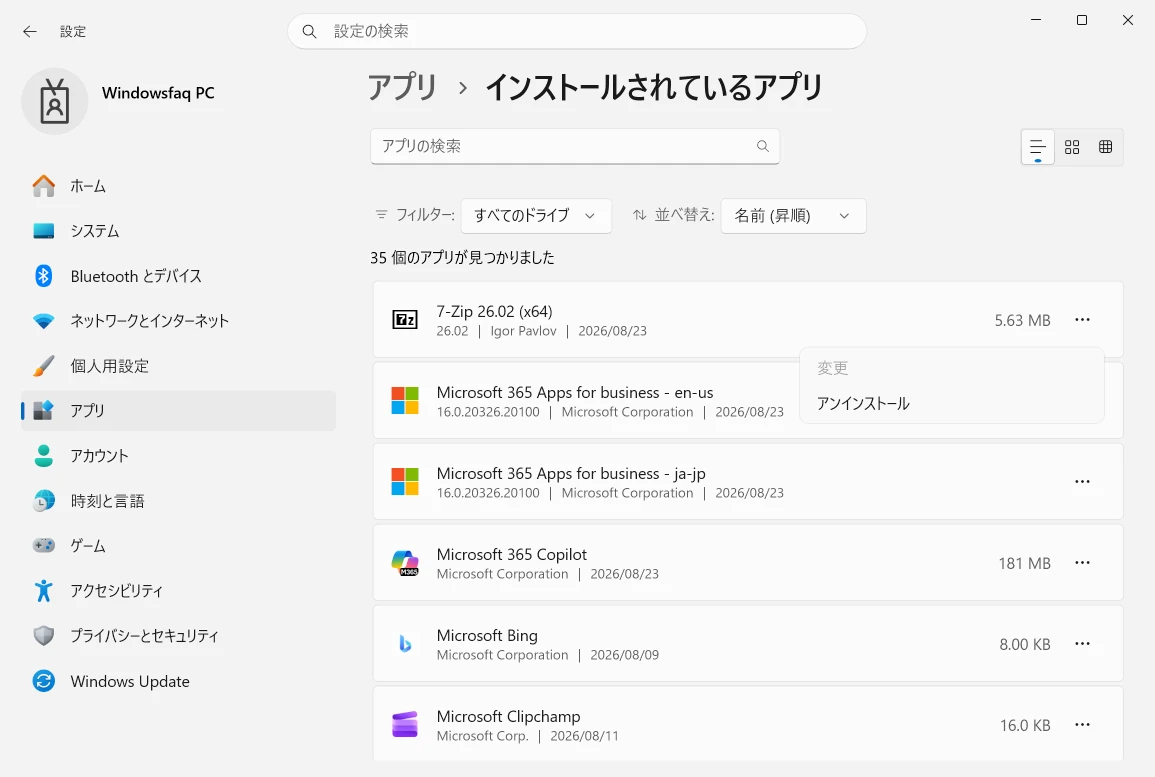The image size is (1155, 777).
Task: Click Microsoft 365 Apps for business - en-us
Action: [575, 393]
